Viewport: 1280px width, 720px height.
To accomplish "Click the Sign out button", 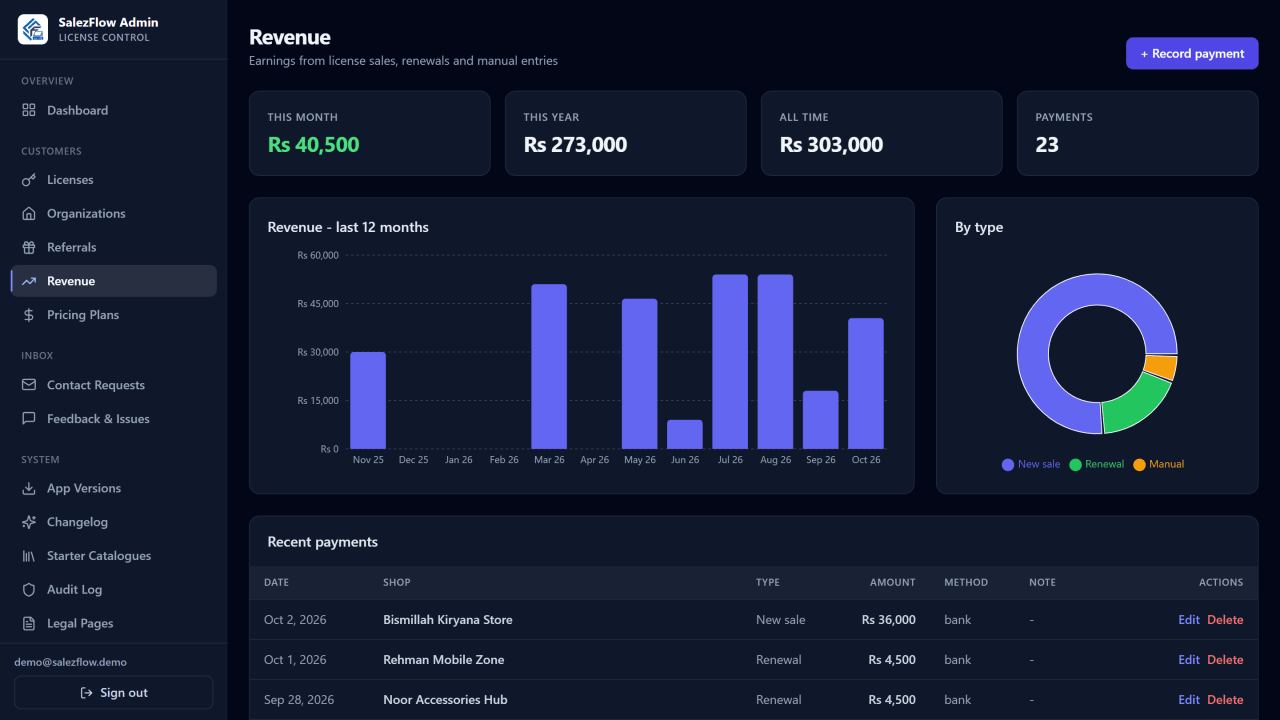I will point(114,693).
